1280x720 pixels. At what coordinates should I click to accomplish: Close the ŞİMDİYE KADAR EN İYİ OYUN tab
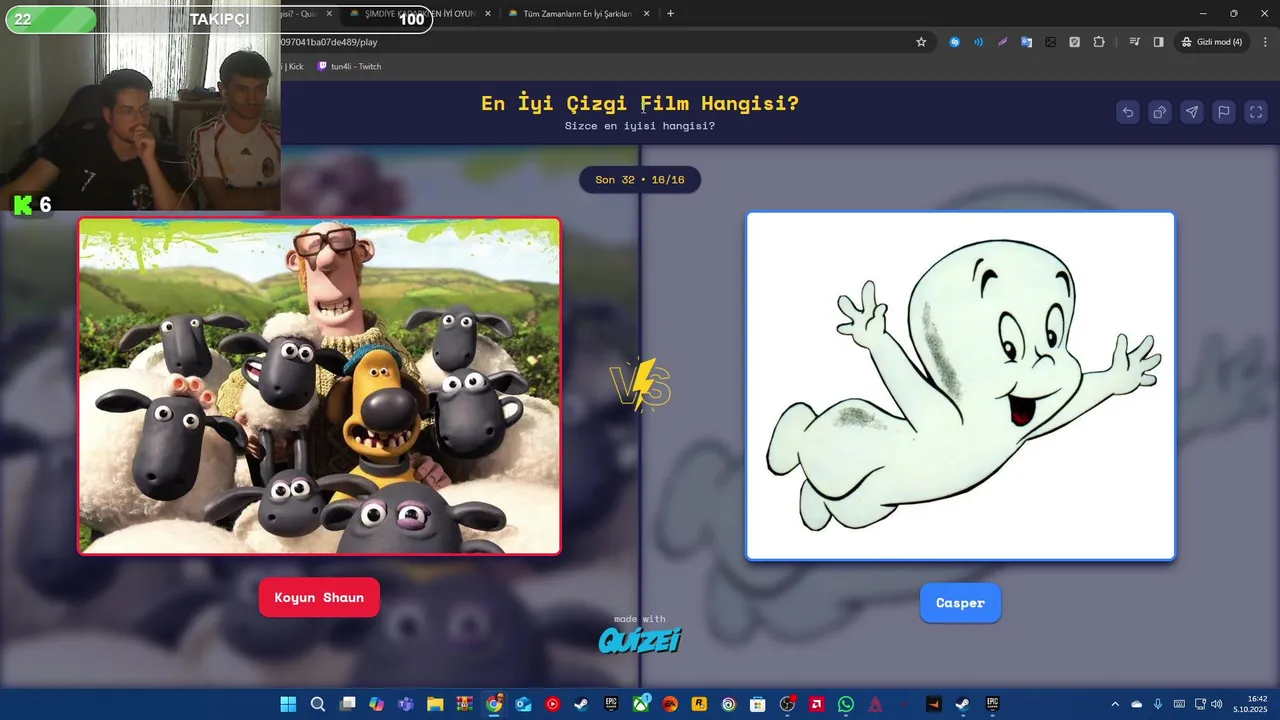487,14
